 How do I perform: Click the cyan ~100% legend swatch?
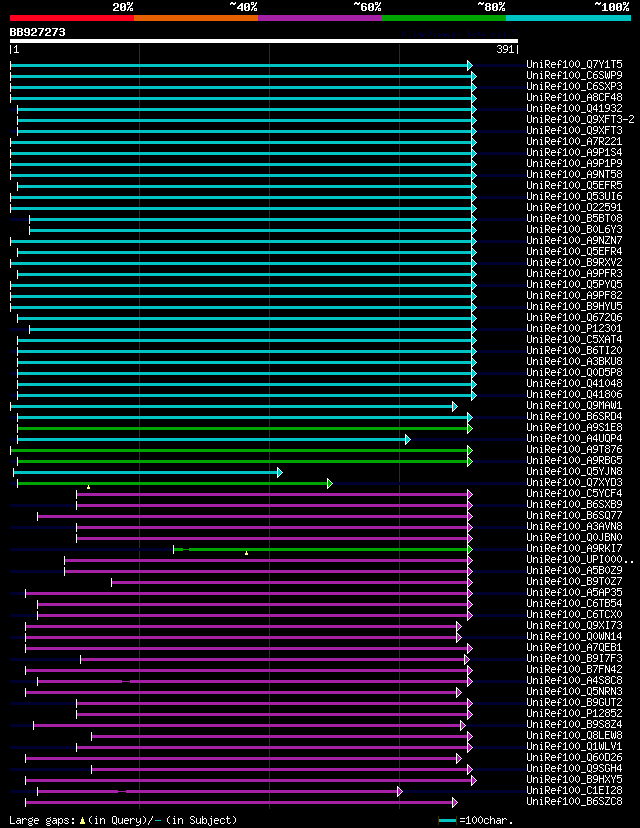(x=568, y=18)
